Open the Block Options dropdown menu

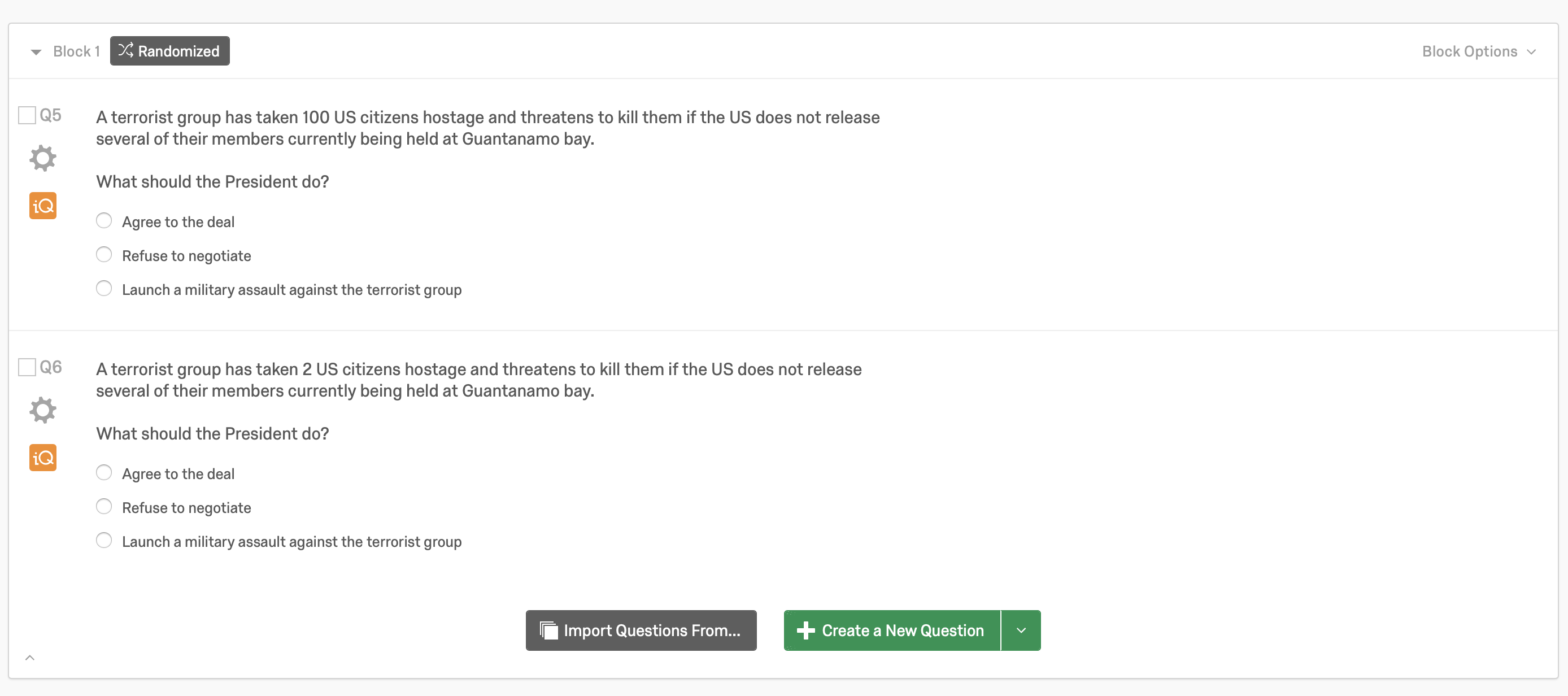coord(1478,52)
